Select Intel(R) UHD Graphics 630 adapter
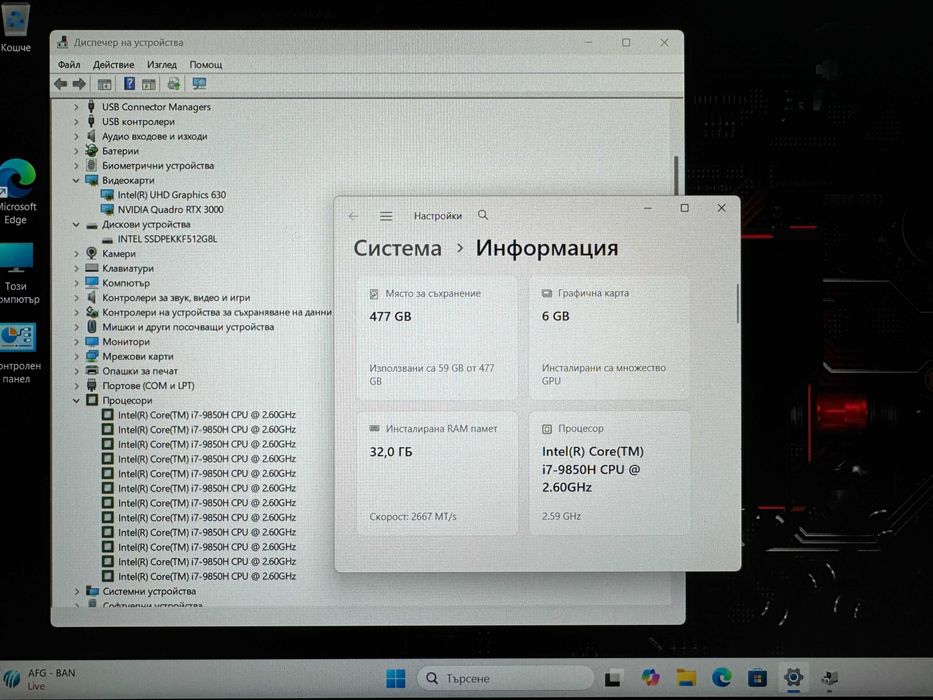Viewport: 933px width, 700px height. tap(171, 195)
